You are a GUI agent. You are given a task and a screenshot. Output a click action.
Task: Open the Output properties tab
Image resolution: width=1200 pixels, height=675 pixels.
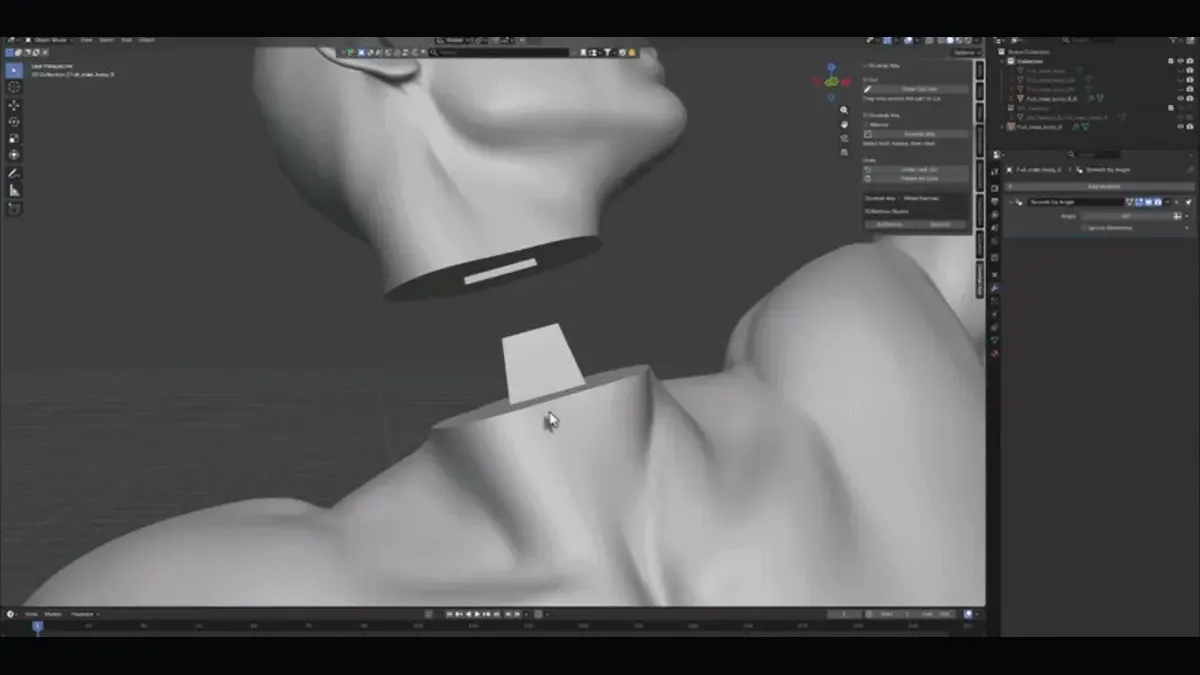coord(995,201)
